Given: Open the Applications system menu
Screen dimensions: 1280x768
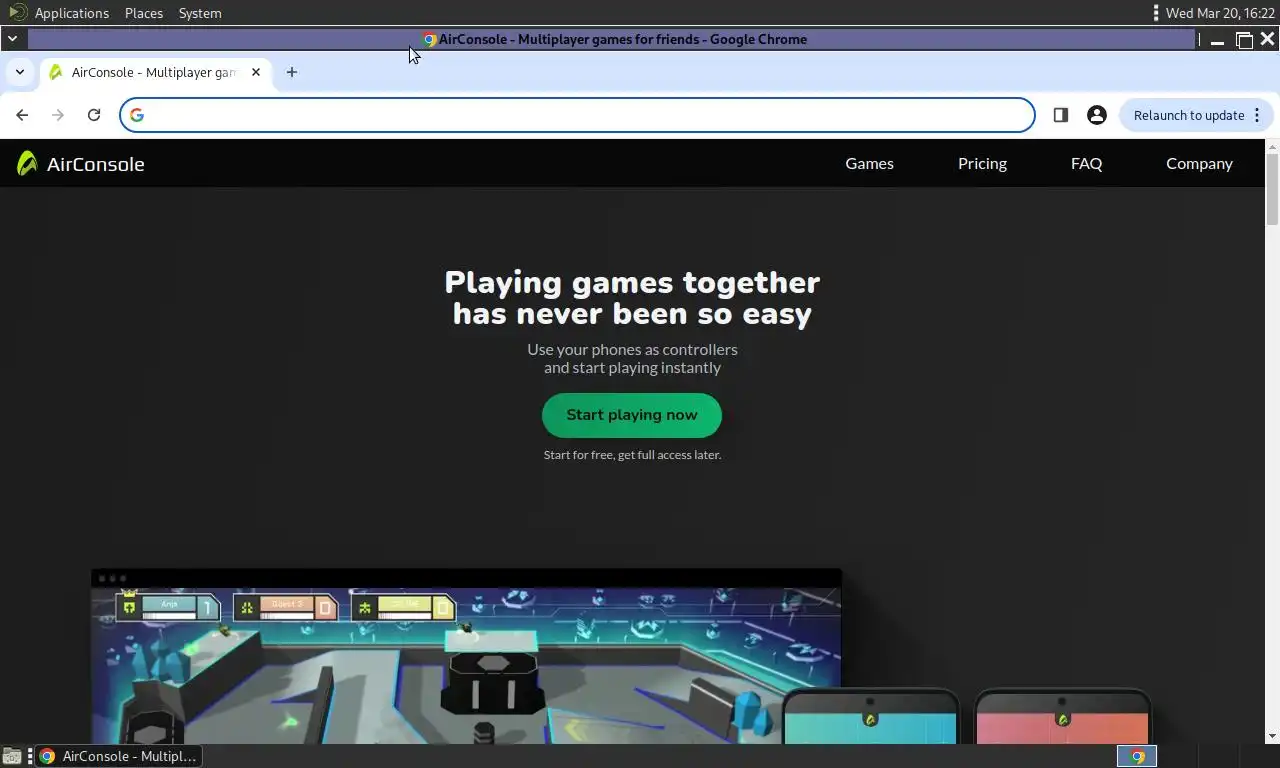Looking at the screenshot, I should pos(71,13).
